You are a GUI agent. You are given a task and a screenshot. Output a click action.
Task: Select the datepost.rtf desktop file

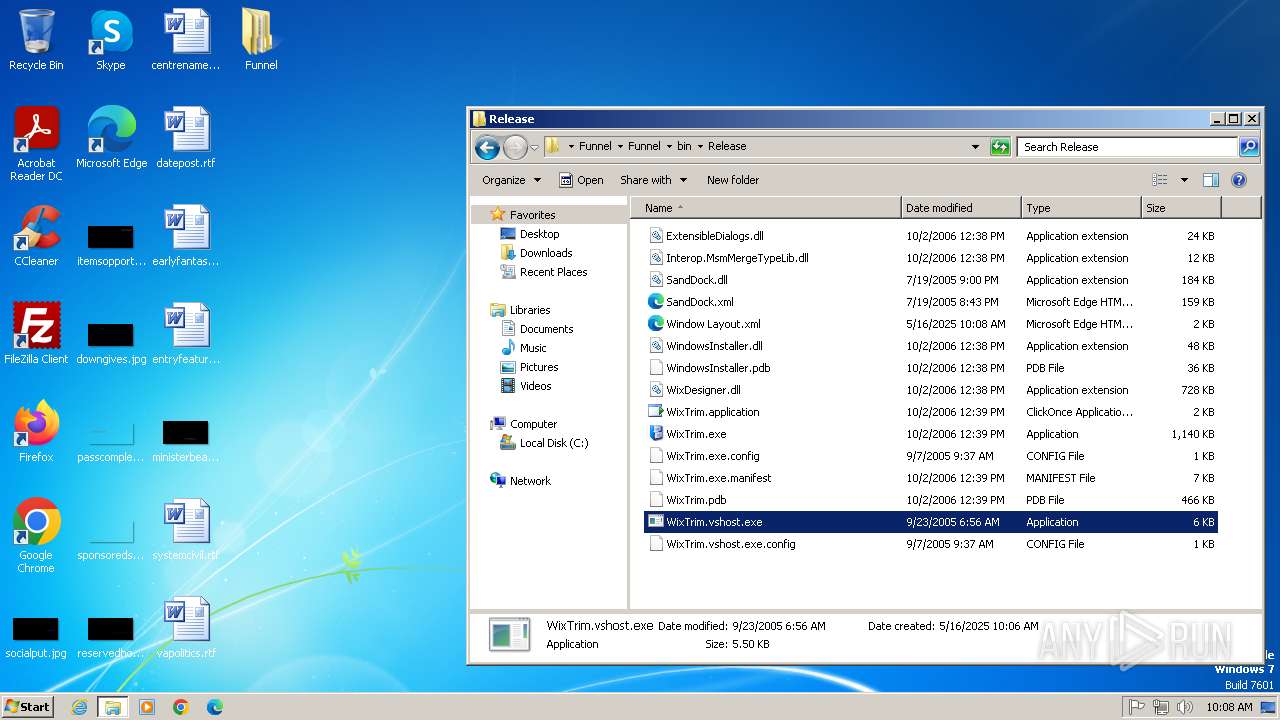[186, 138]
